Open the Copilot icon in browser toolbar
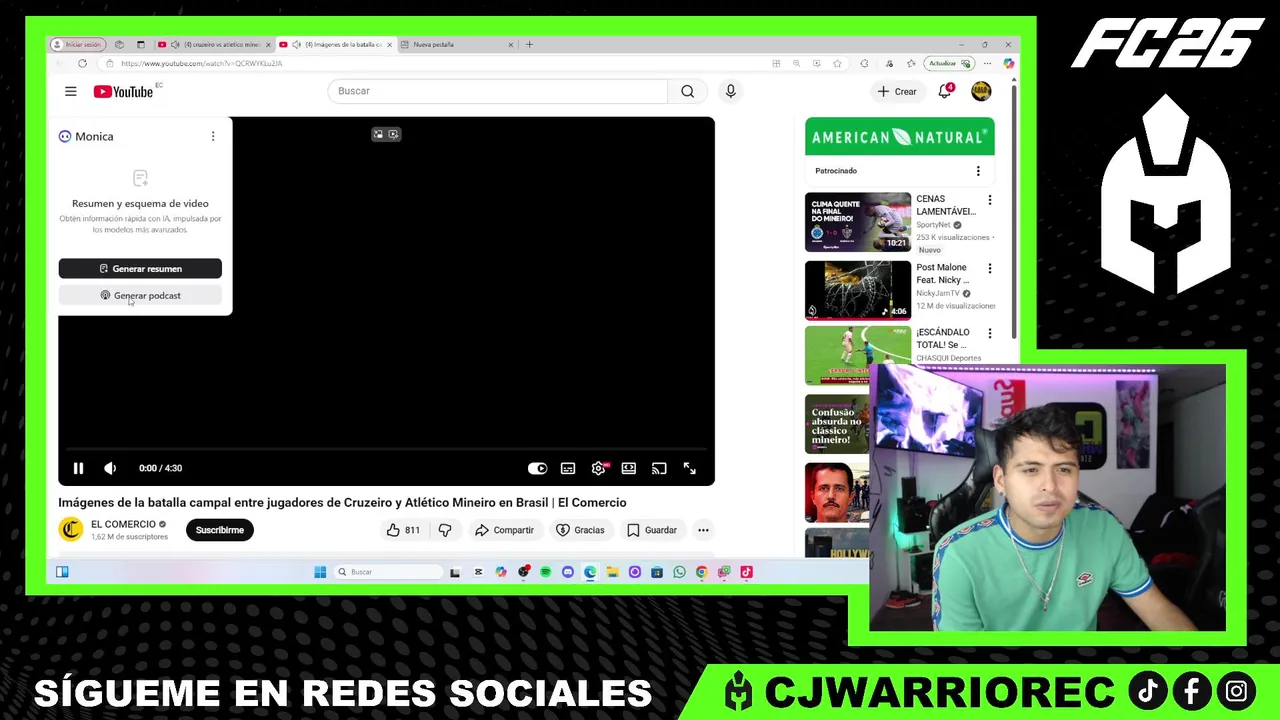 tap(1009, 63)
